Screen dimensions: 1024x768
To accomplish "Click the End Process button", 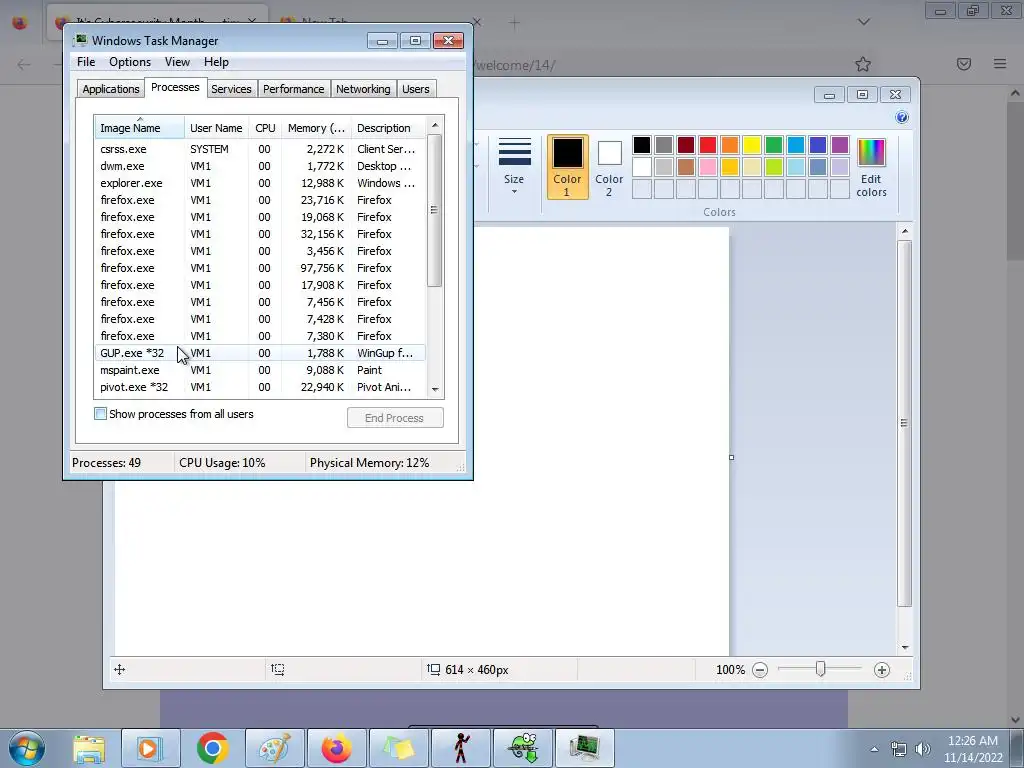I will [395, 418].
